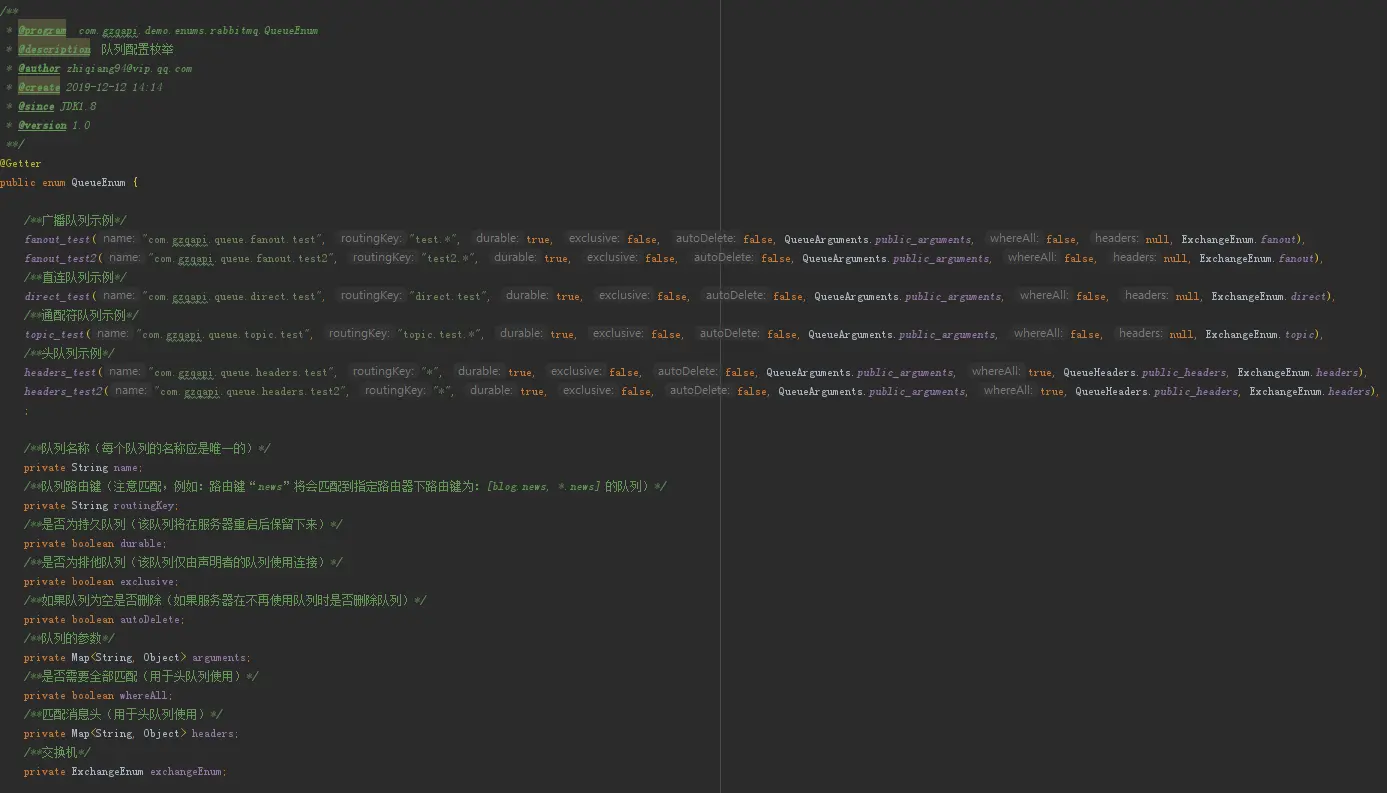Click ExchangeEnum.direct reference

pos(1269,296)
